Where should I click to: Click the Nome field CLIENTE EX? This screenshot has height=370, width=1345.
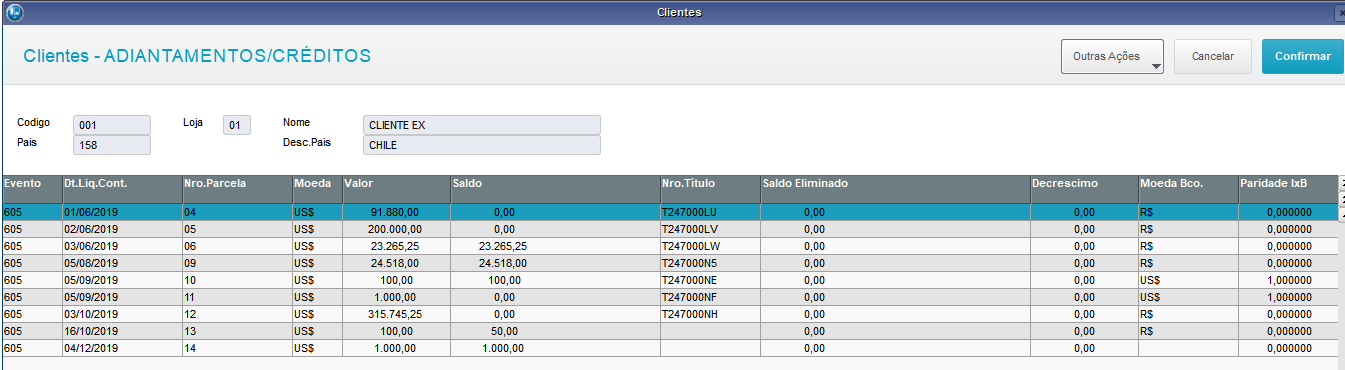[x=482, y=125]
